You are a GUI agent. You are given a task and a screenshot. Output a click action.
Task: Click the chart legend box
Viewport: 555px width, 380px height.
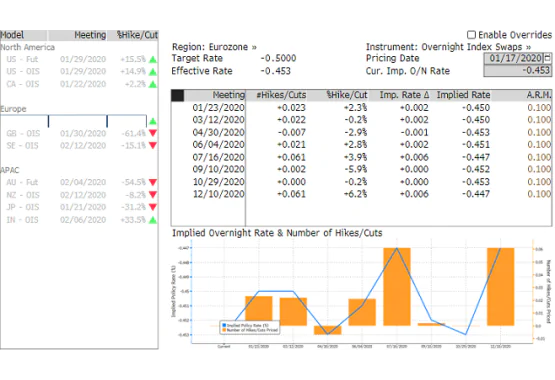tap(250, 327)
